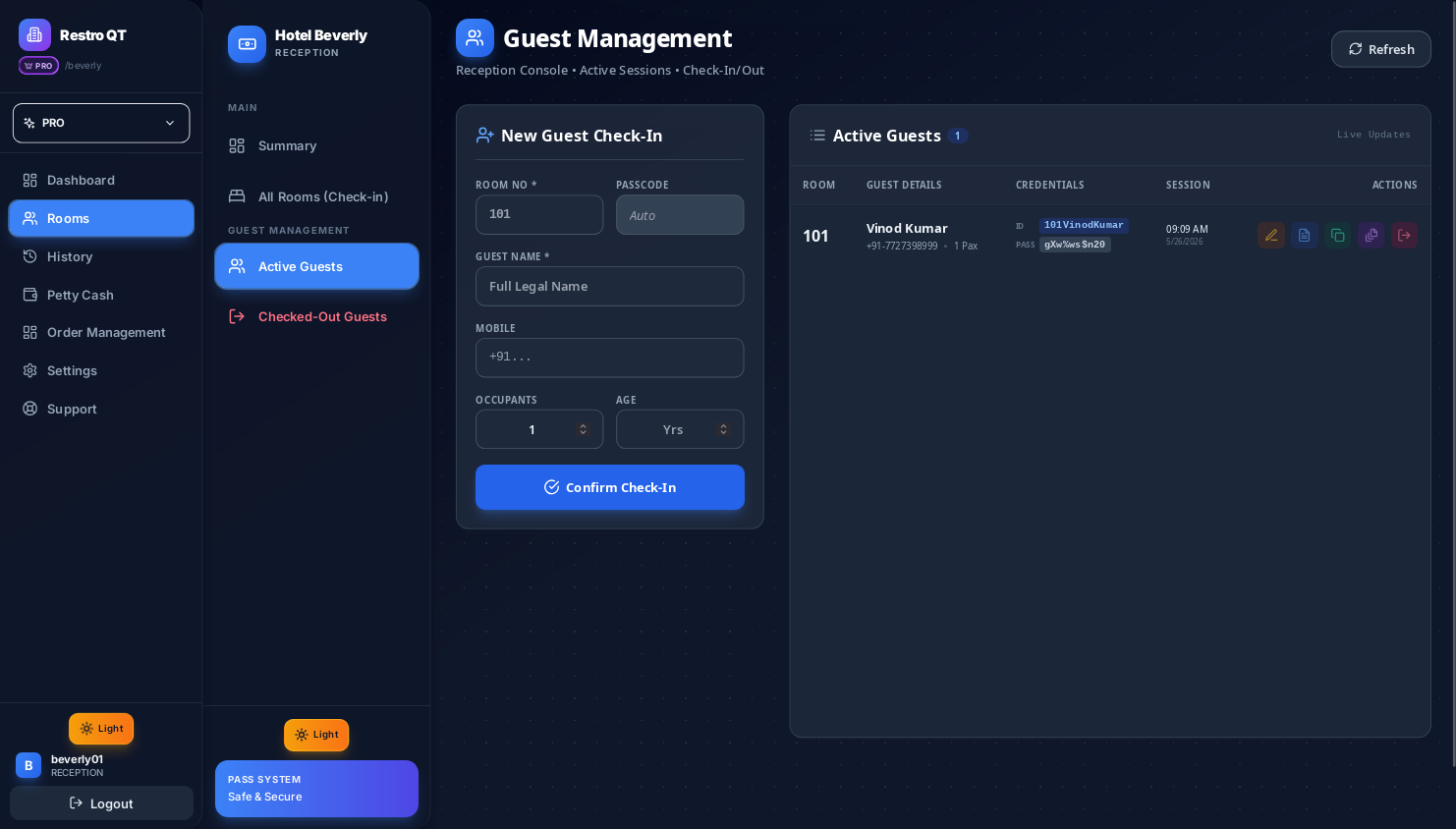Open the blue document icon for Vinod Kumar
Screen dimensions: 1456x829
point(1305,236)
